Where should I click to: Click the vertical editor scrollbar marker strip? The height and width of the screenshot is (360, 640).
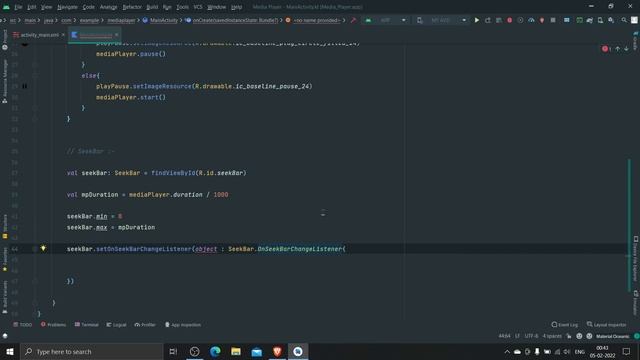pyautogui.click(x=629, y=224)
